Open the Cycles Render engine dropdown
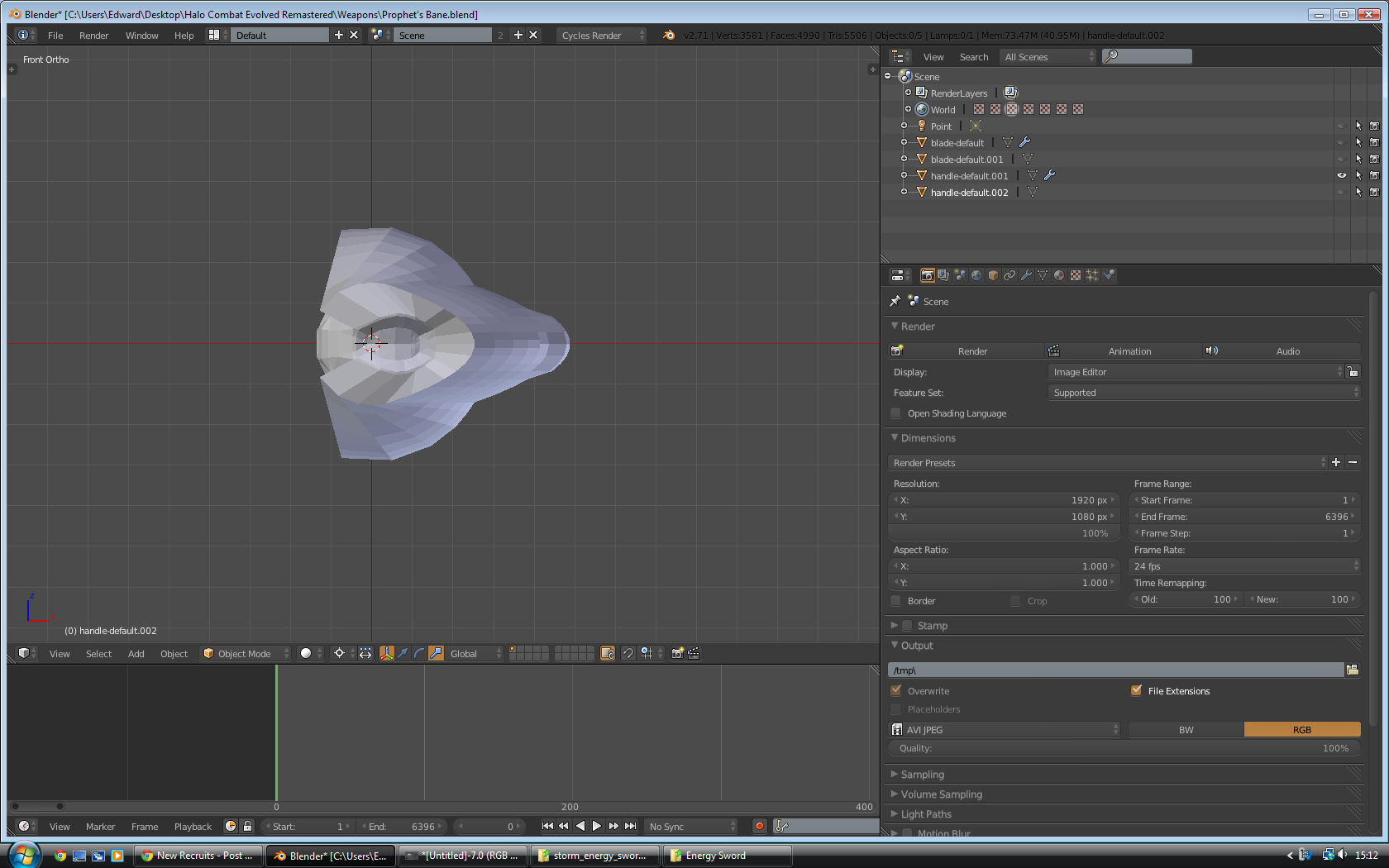The image size is (1389, 868). 601,35
